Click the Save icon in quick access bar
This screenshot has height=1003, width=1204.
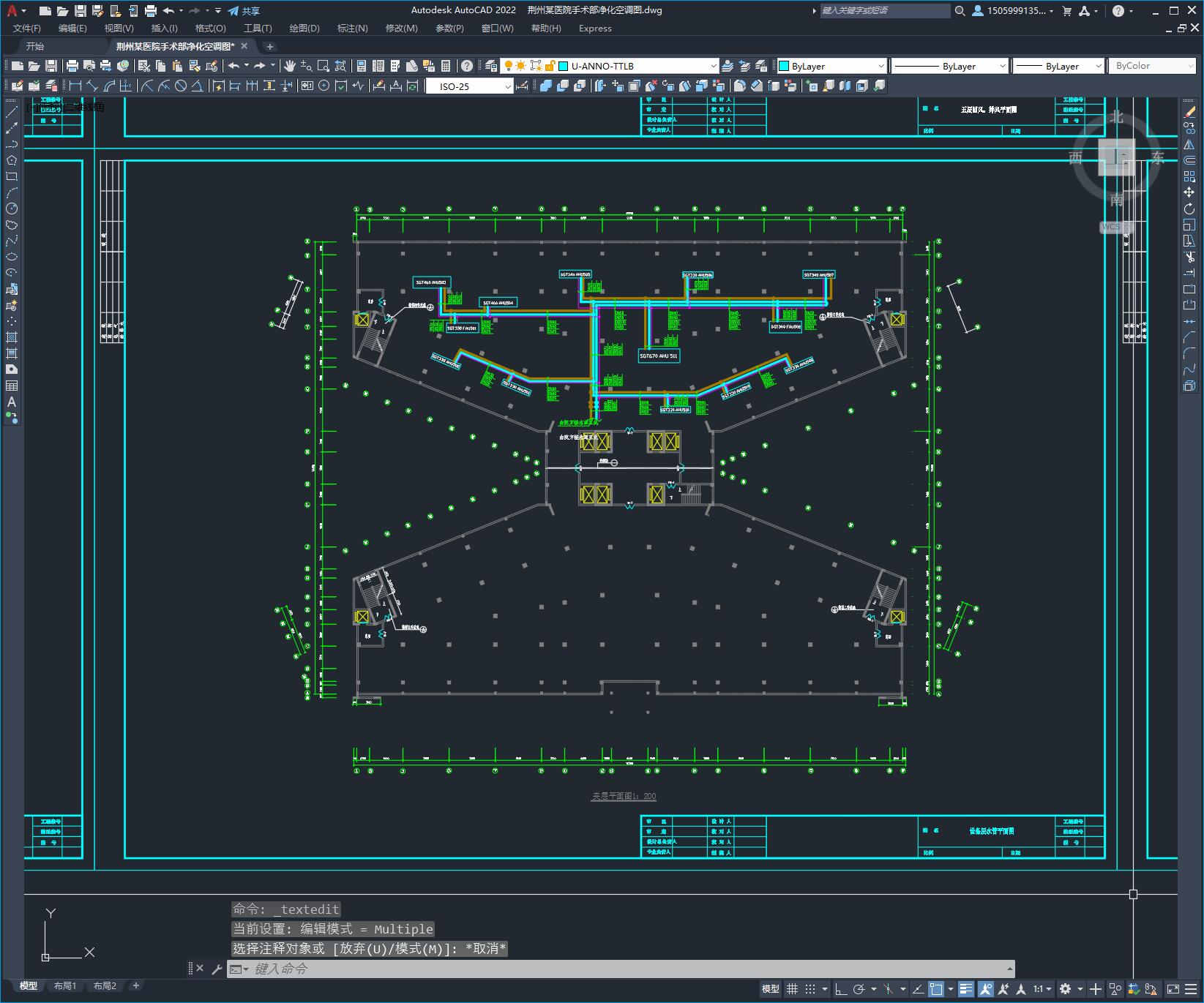click(x=81, y=11)
